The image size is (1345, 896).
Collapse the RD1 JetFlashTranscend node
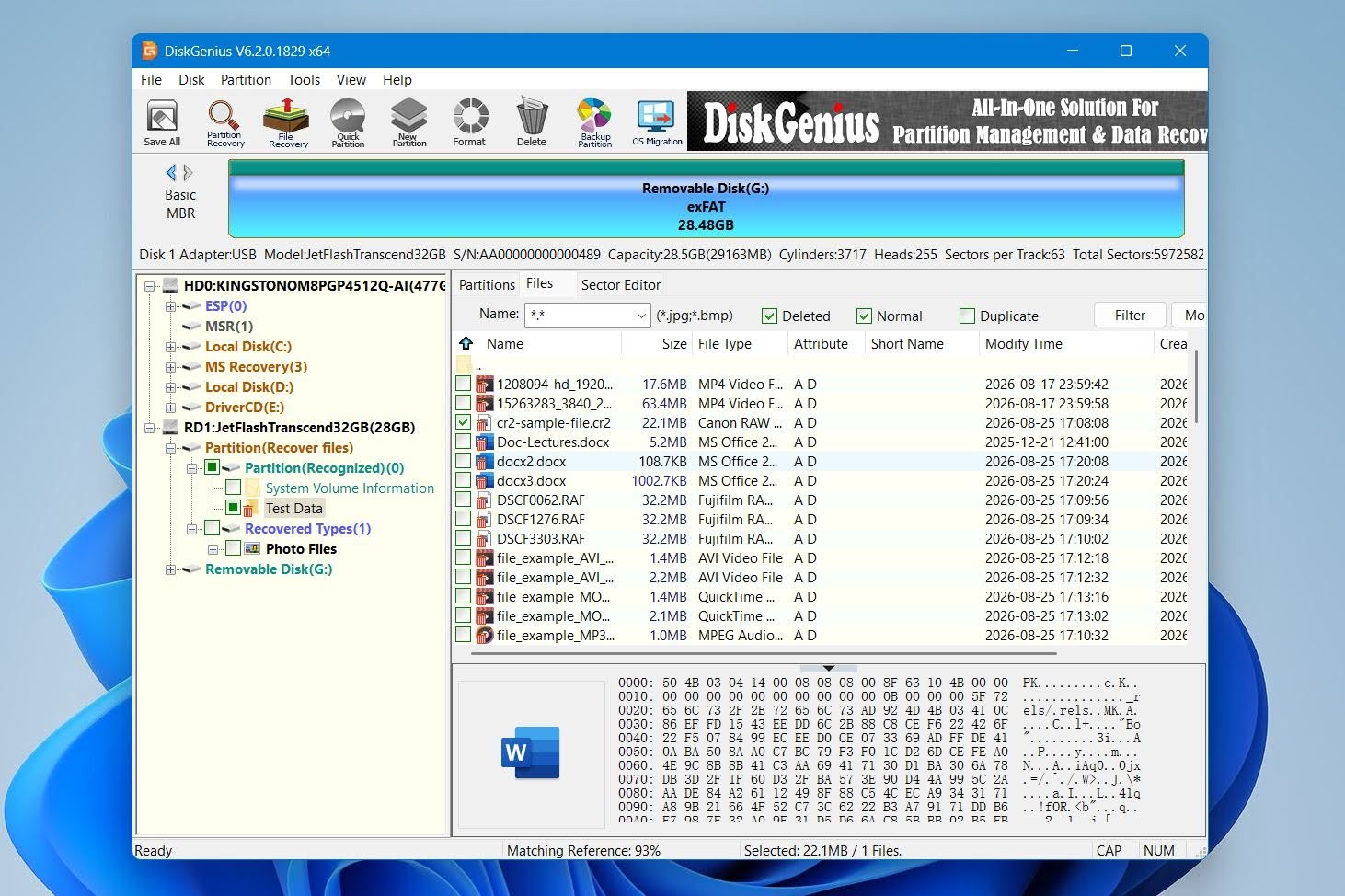[x=149, y=428]
